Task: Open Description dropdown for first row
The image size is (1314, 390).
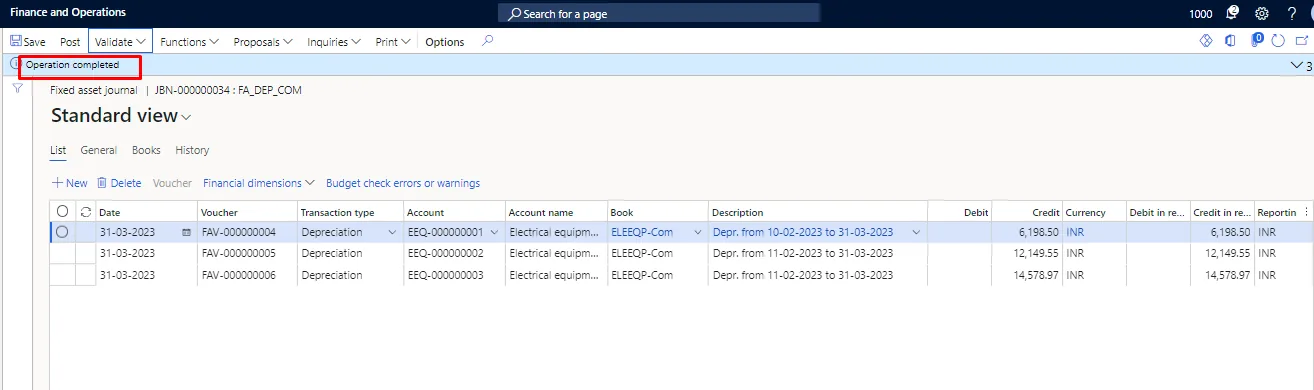Action: tap(916, 232)
